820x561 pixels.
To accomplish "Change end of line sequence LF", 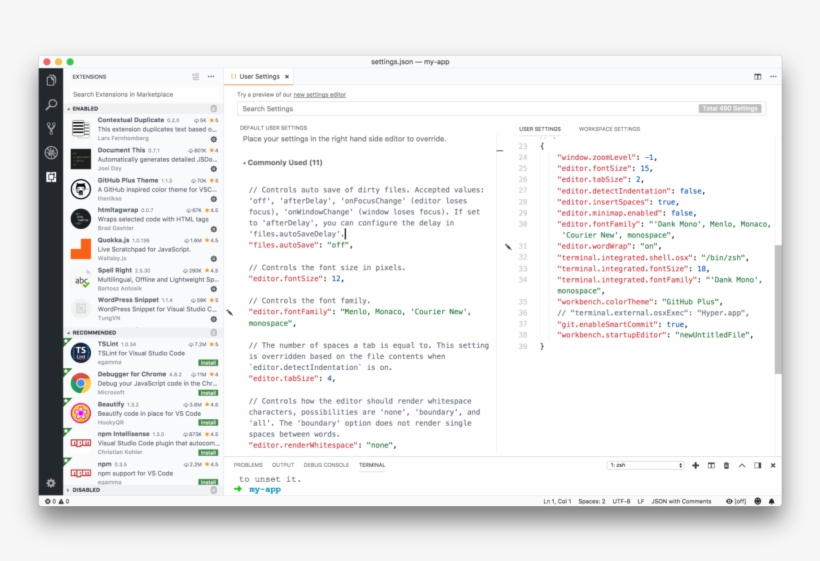I will coord(641,501).
